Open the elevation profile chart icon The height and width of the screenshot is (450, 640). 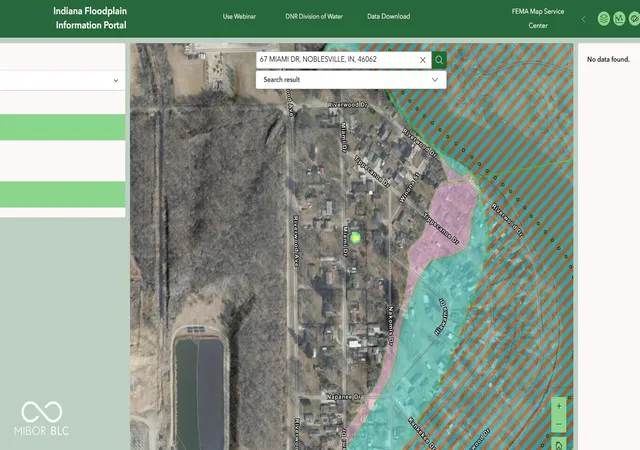coord(619,19)
